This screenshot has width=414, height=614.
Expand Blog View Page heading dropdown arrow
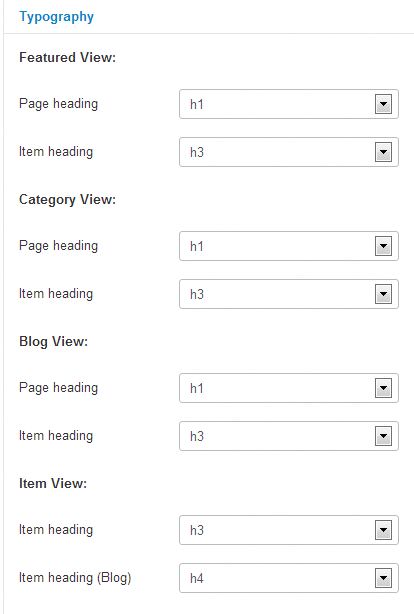[x=383, y=388]
